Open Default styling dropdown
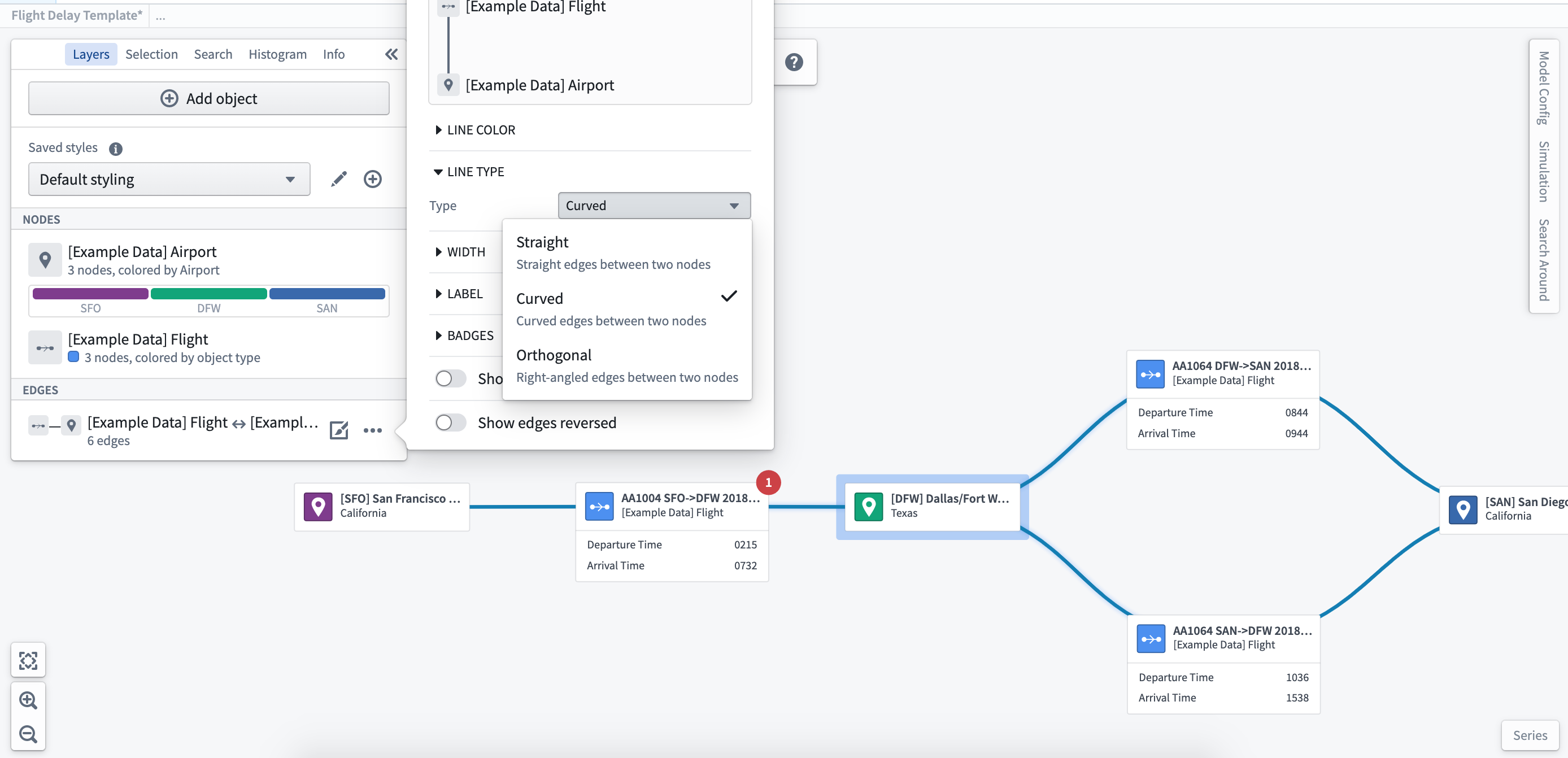This screenshot has height=758, width=1568. point(169,180)
